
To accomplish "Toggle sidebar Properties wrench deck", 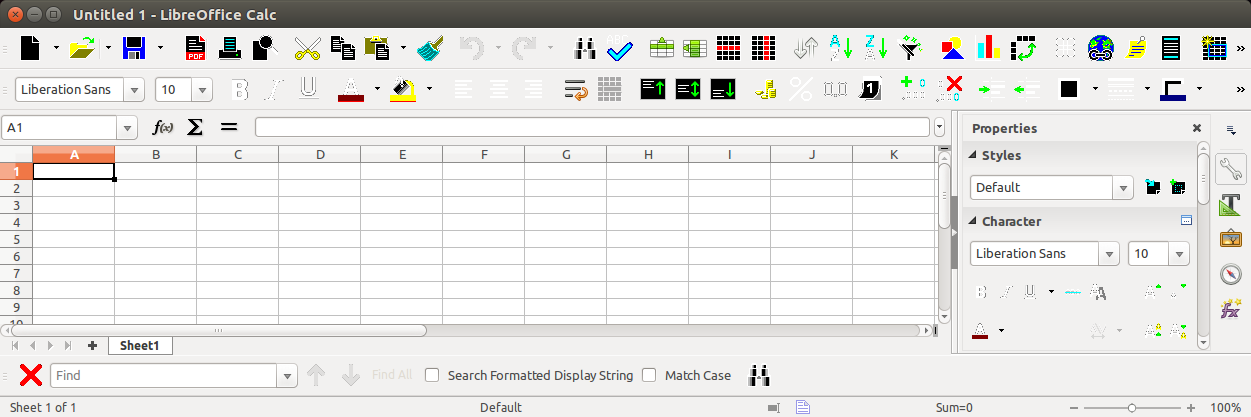I will [1231, 168].
